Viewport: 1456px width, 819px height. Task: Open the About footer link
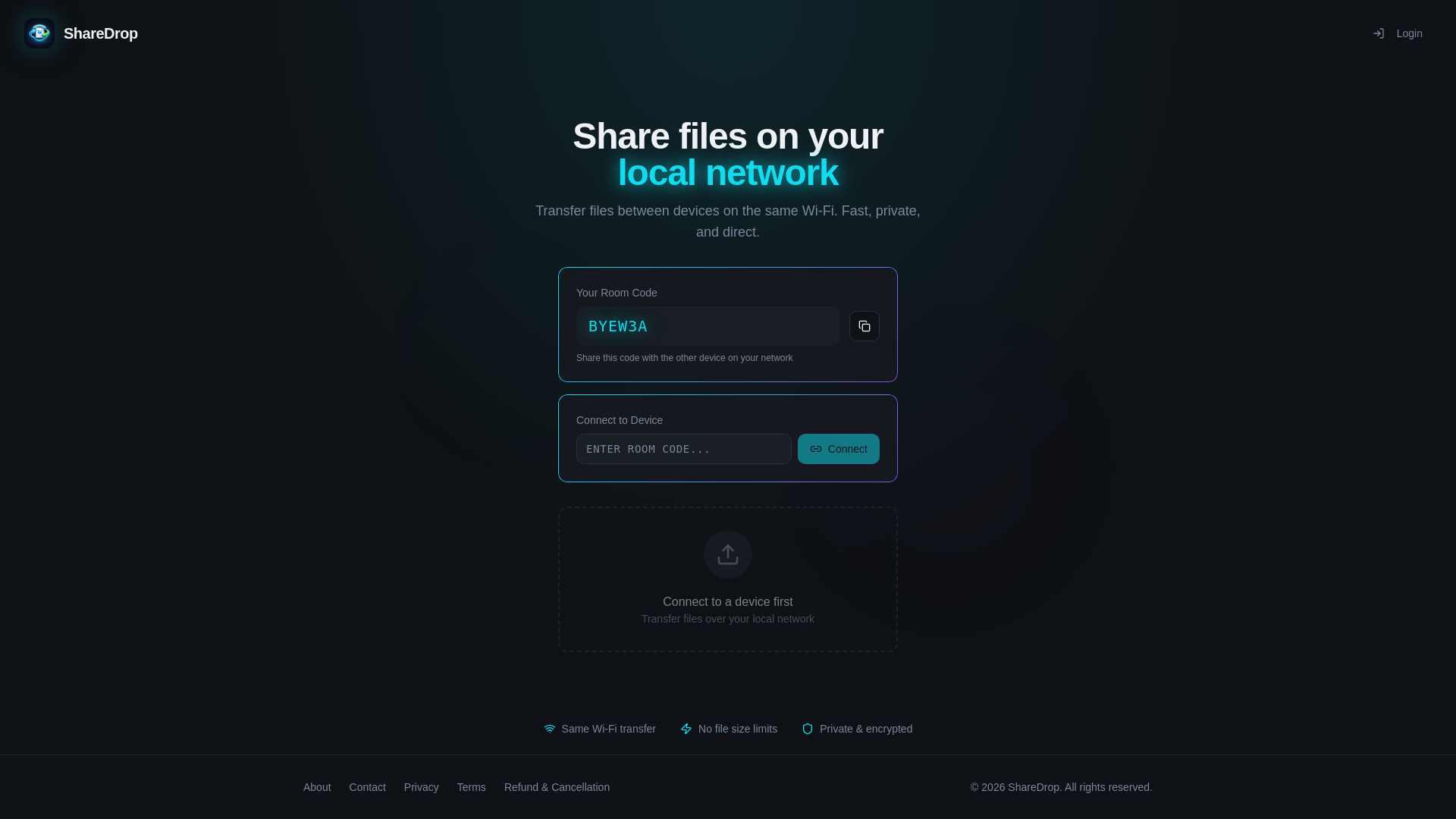317,787
